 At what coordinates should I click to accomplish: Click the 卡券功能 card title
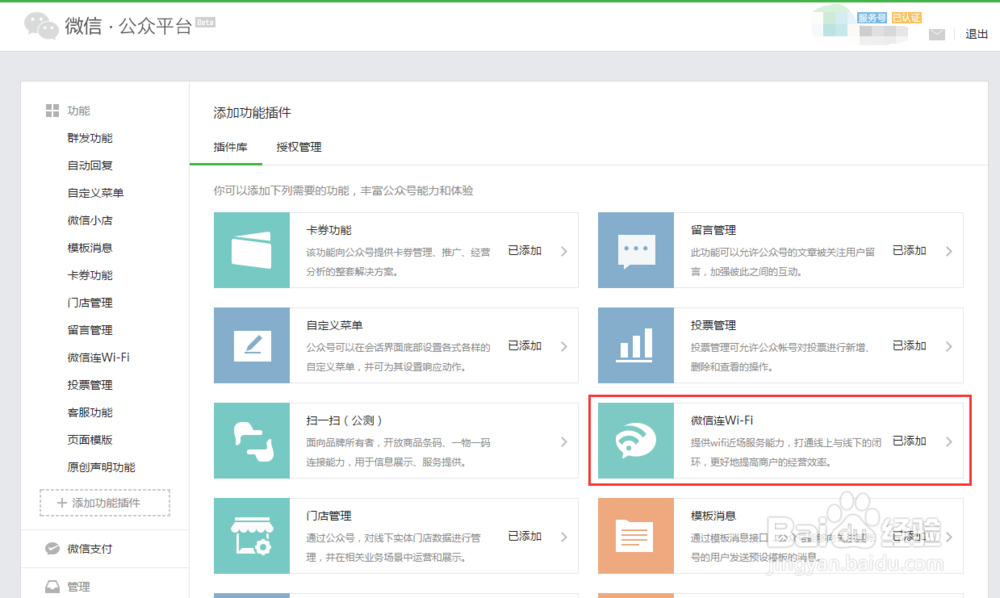(329, 230)
